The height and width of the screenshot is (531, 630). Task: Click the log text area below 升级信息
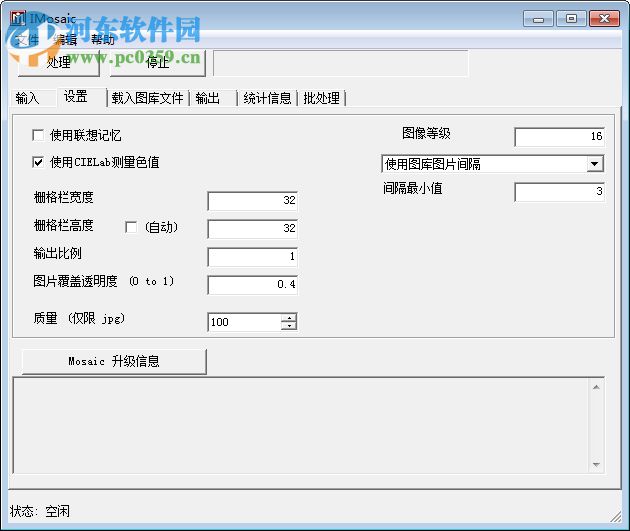coord(301,425)
